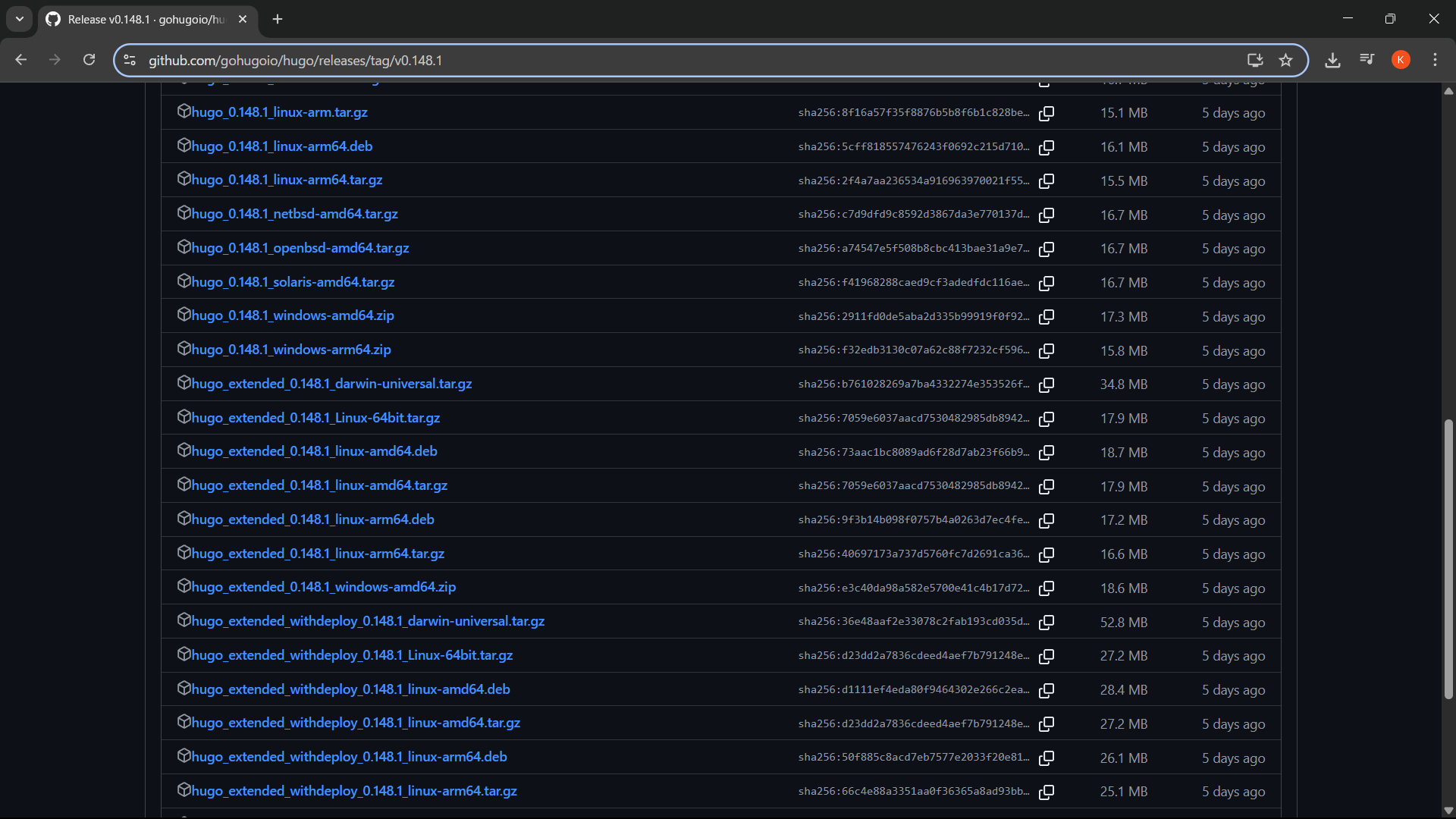Open media controls icon in toolbar
Screen dimensions: 1456x819
[1367, 59]
